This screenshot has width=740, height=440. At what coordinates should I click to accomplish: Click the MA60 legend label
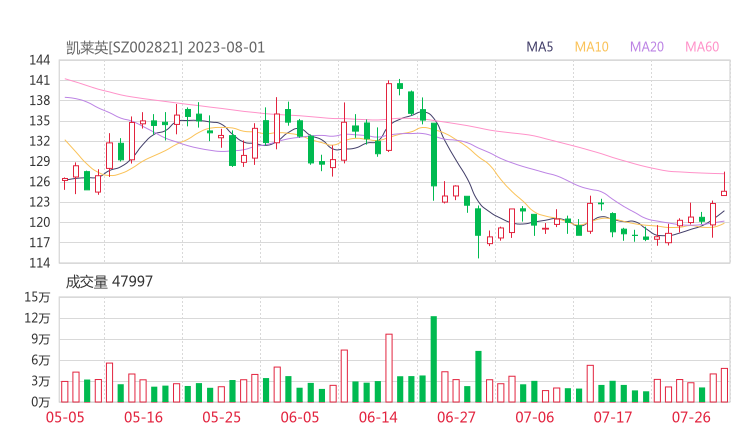[702, 47]
